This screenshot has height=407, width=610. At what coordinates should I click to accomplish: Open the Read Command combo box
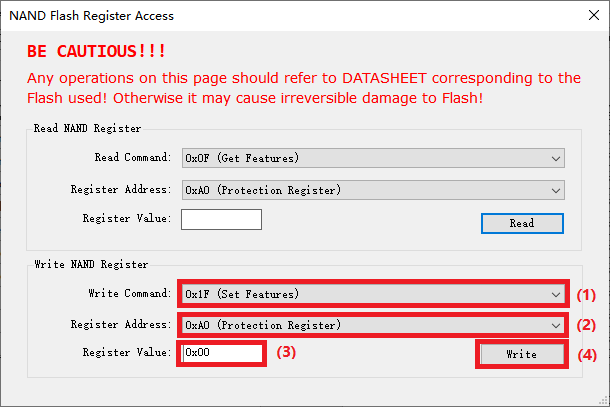(x=360, y=158)
